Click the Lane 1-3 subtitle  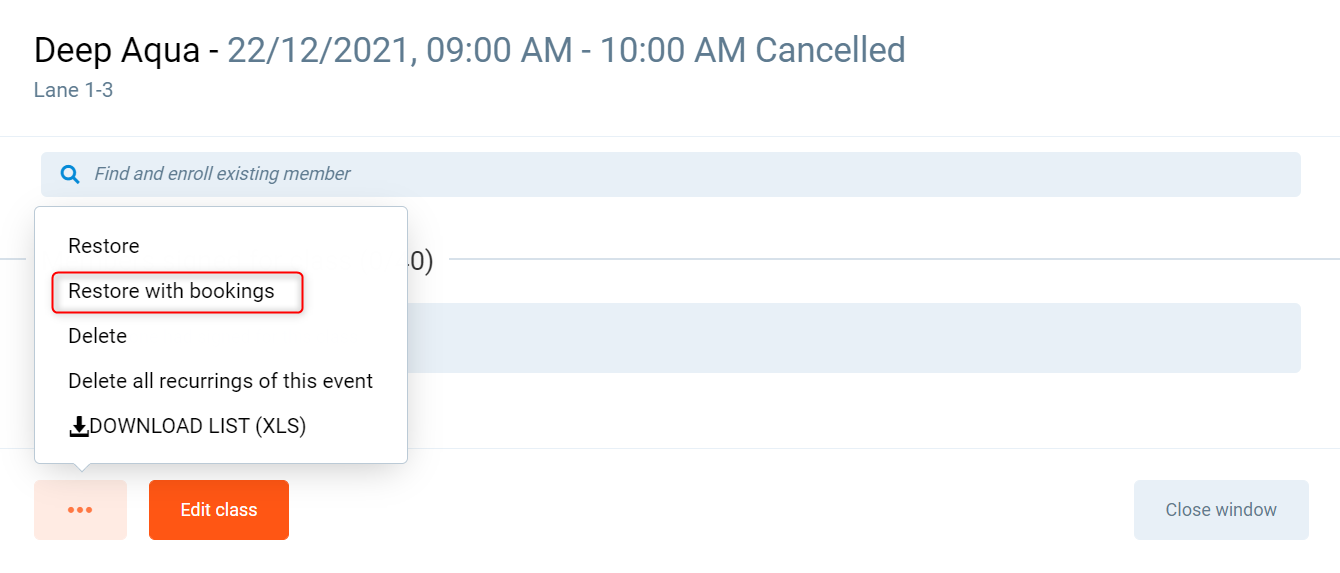73,90
